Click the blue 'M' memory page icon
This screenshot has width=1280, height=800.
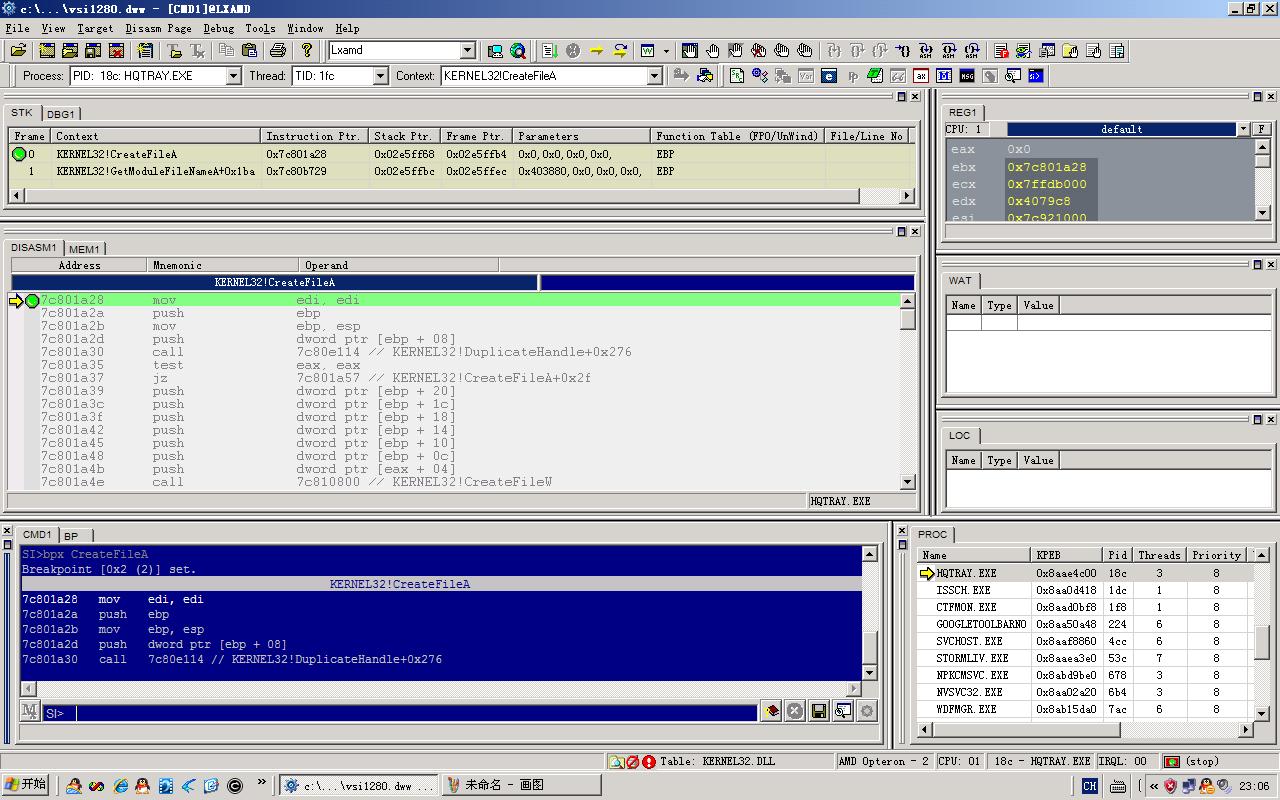point(944,75)
